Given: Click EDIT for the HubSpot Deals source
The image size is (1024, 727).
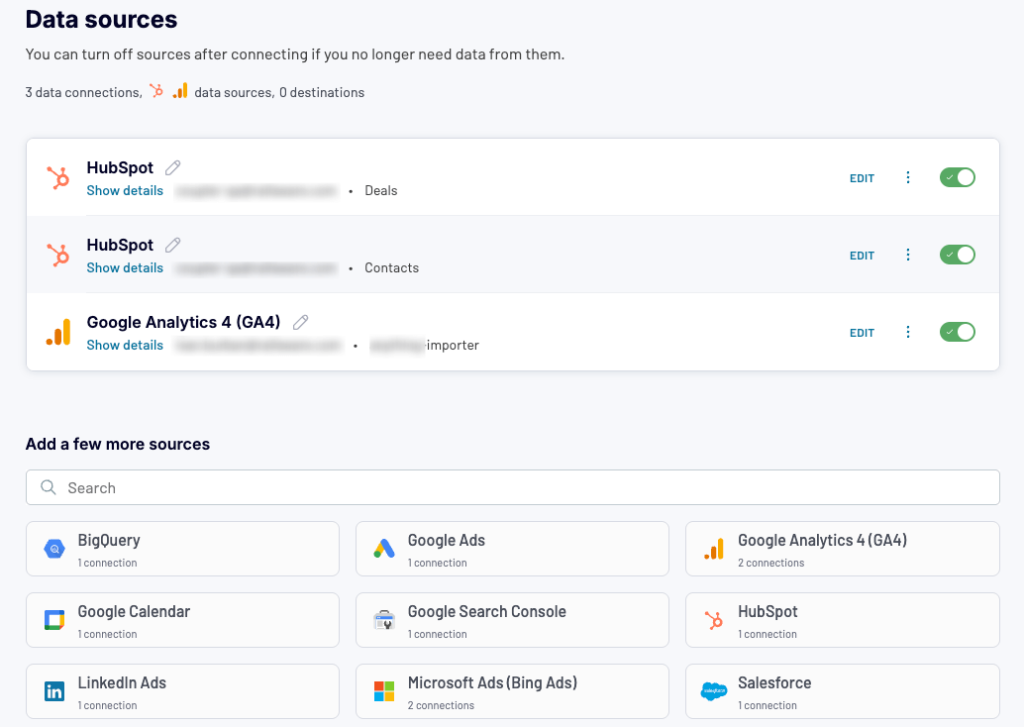Looking at the screenshot, I should (x=861, y=178).
